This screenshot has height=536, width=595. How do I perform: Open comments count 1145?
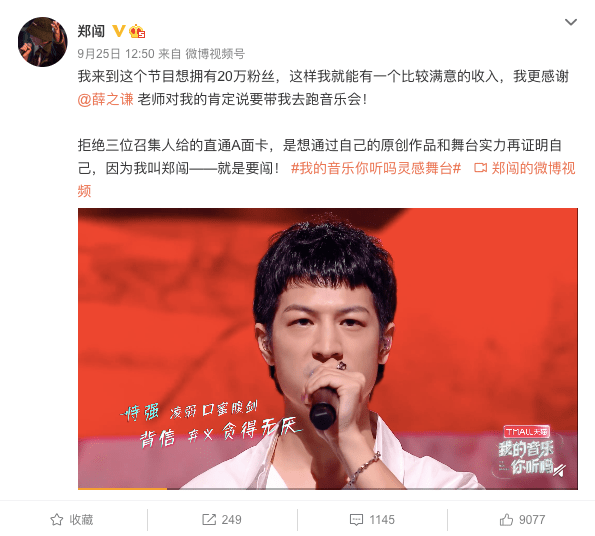tap(382, 520)
